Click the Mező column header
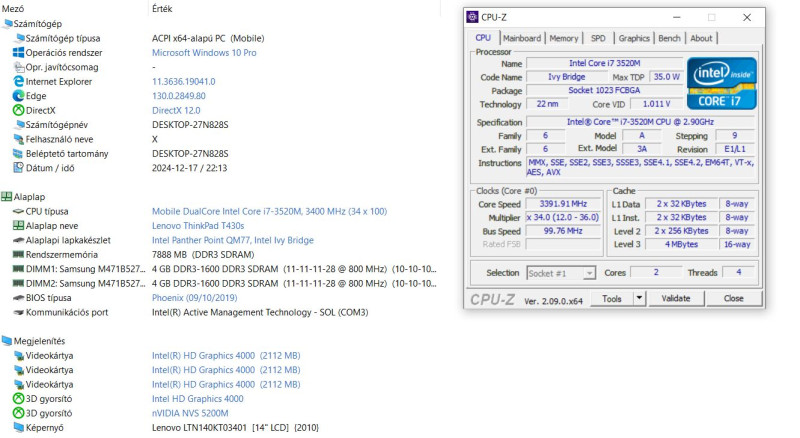Image resolution: width=800 pixels, height=438 pixels. point(13,9)
